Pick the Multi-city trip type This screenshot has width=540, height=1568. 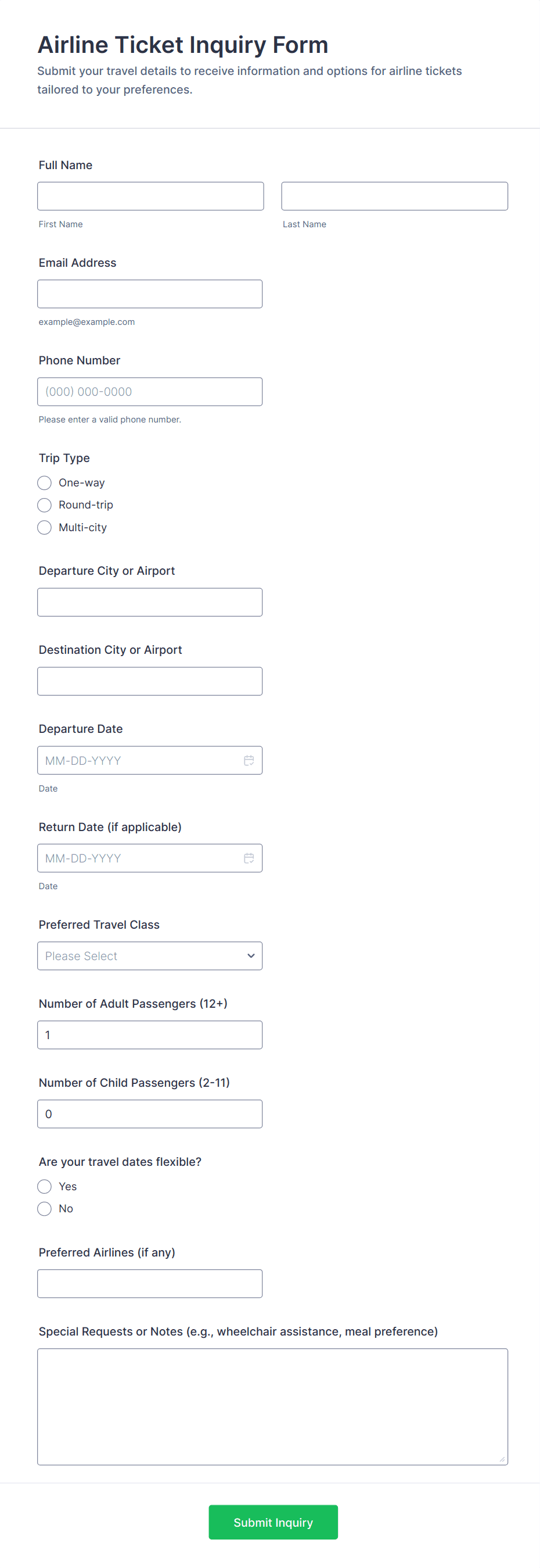pos(44,527)
